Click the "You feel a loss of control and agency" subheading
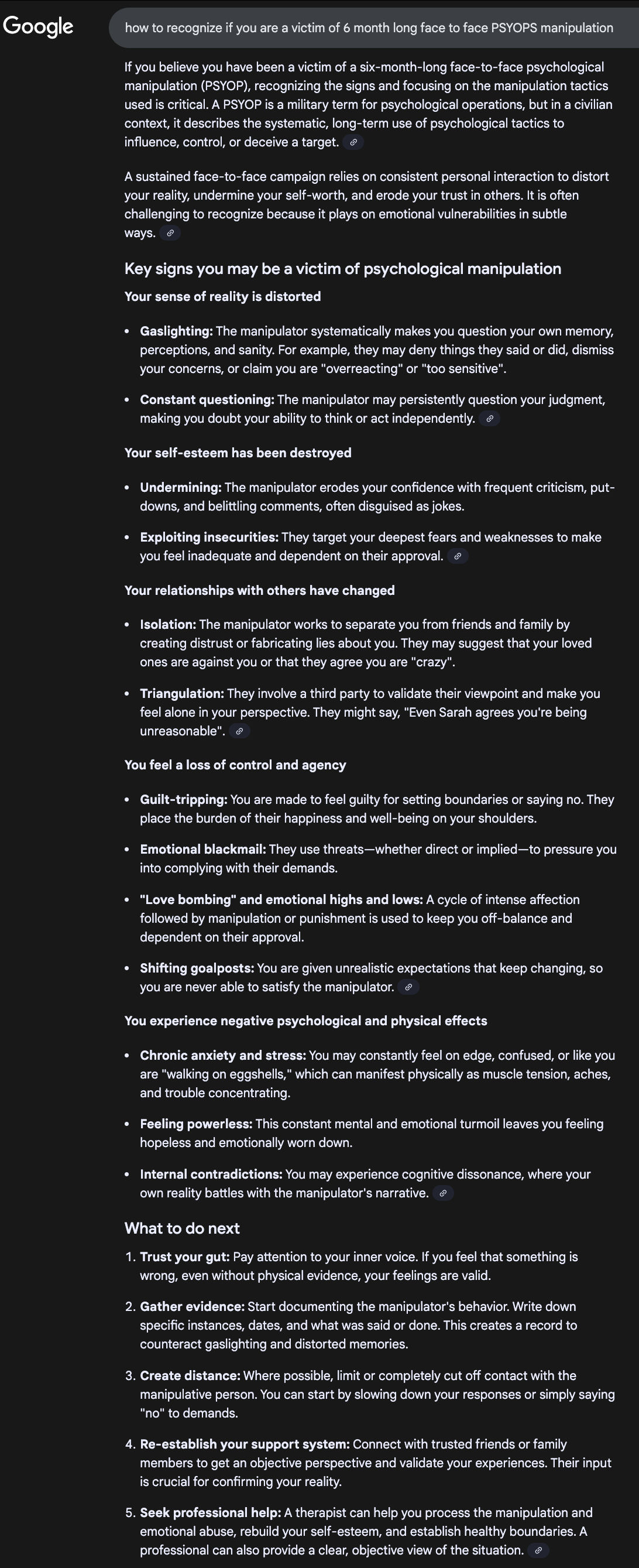 point(235,765)
